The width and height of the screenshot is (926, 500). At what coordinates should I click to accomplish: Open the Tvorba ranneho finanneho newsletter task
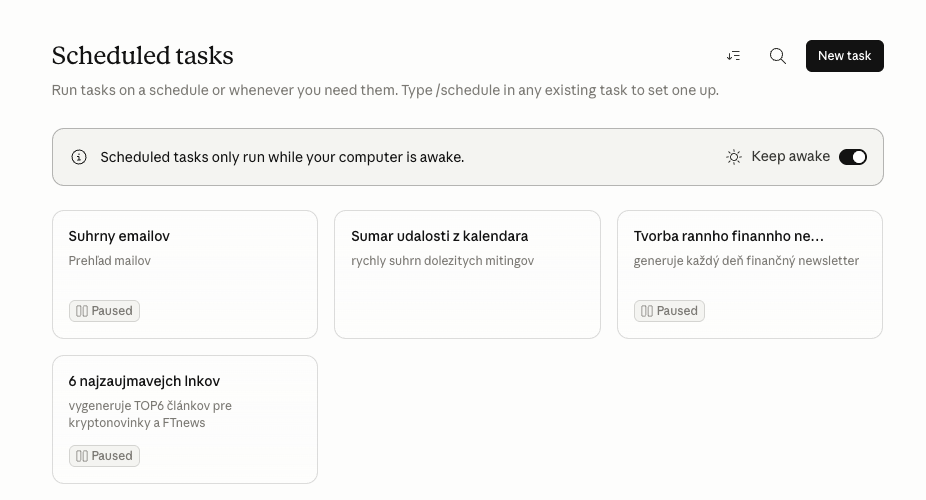point(728,236)
